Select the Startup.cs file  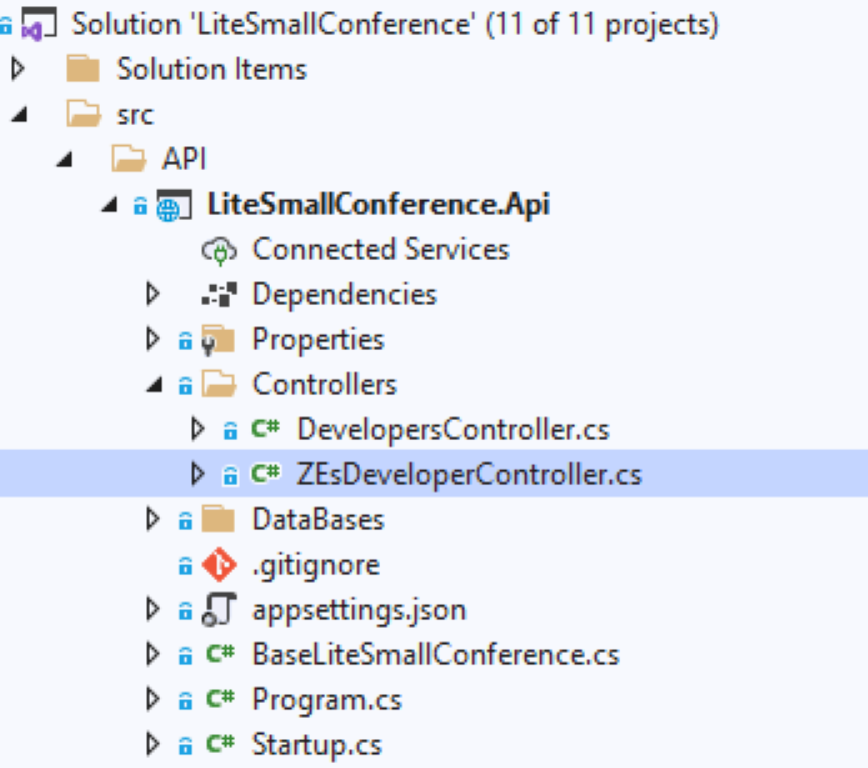317,745
